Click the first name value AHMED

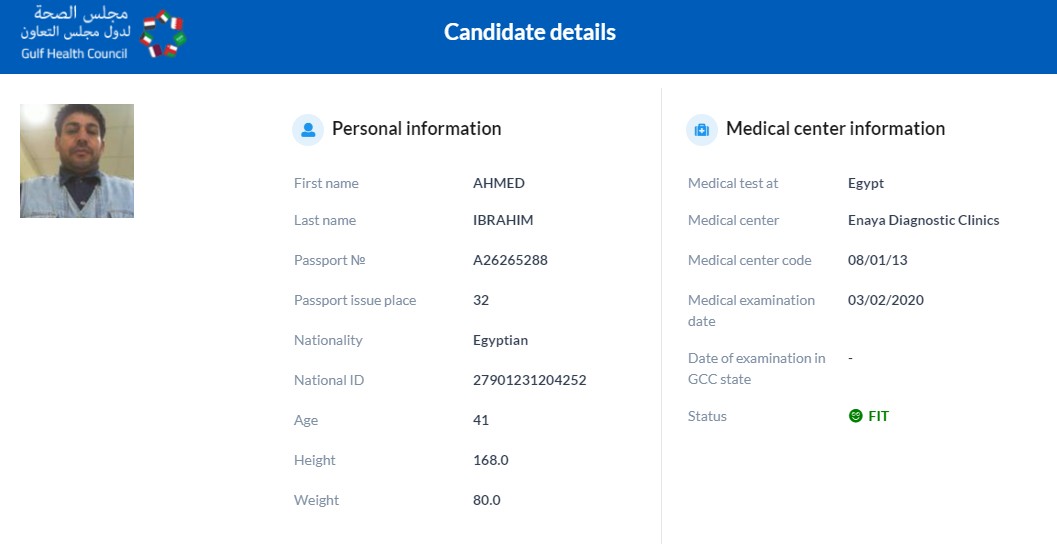(x=499, y=183)
